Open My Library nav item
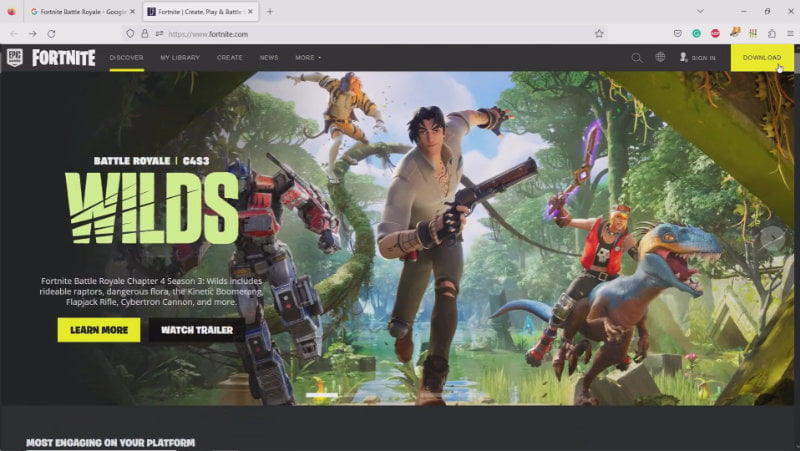Viewport: 800px width, 451px height. 180,58
